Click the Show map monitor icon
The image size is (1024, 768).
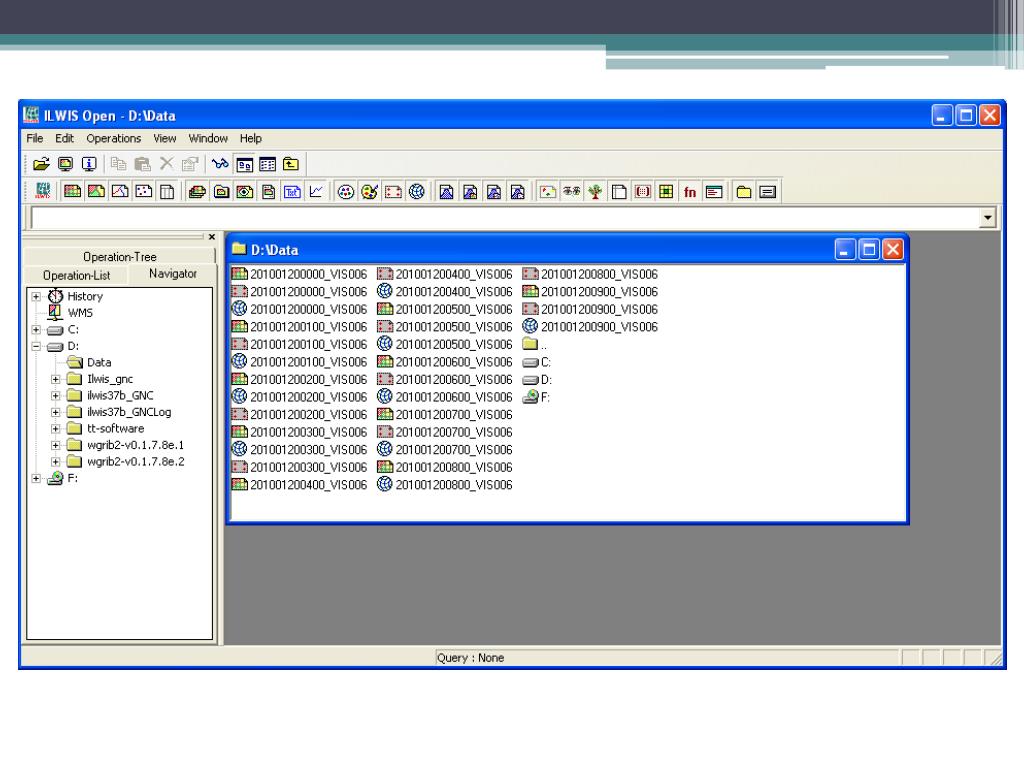coord(65,164)
